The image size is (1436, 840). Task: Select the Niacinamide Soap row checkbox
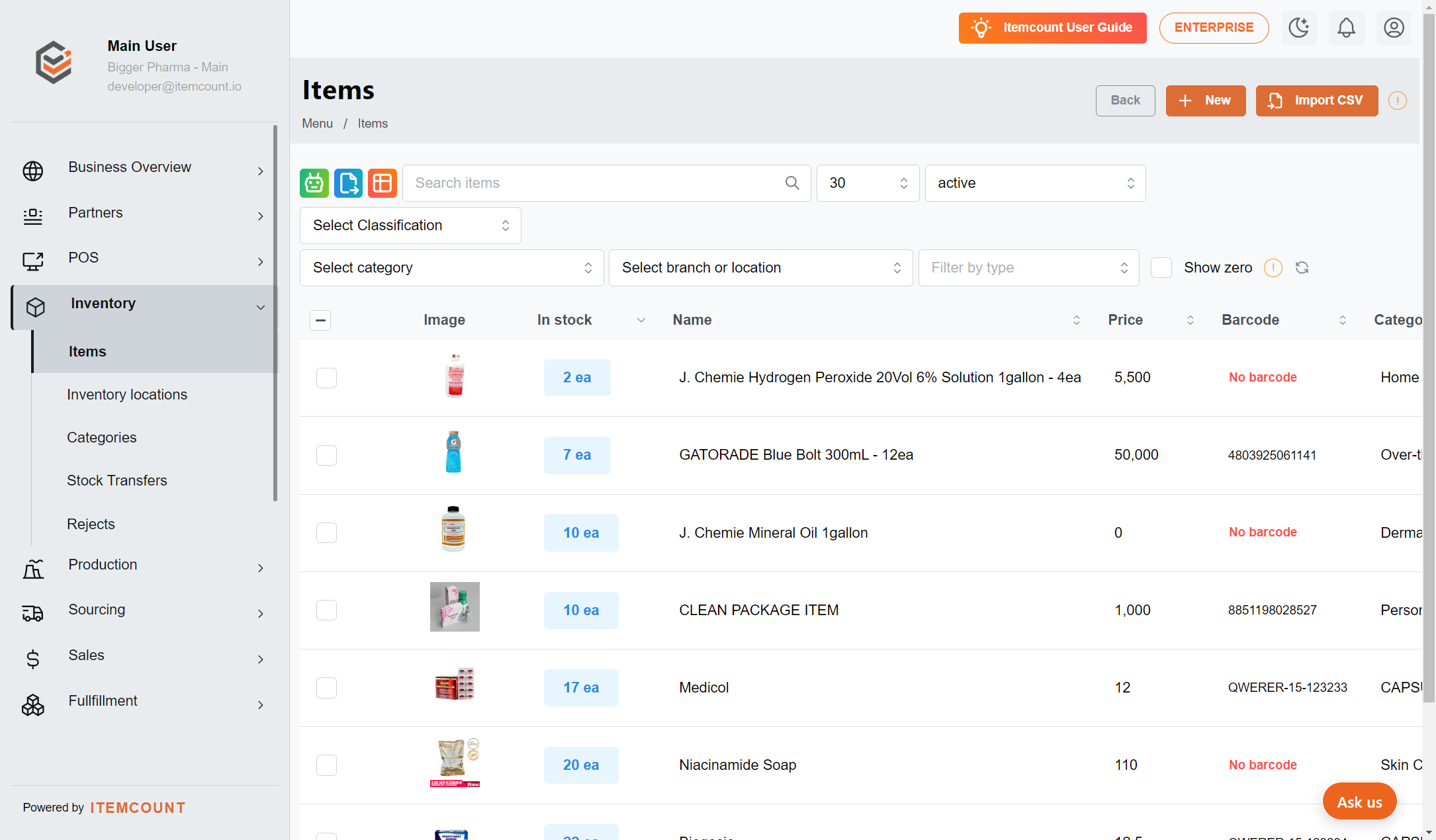326,765
